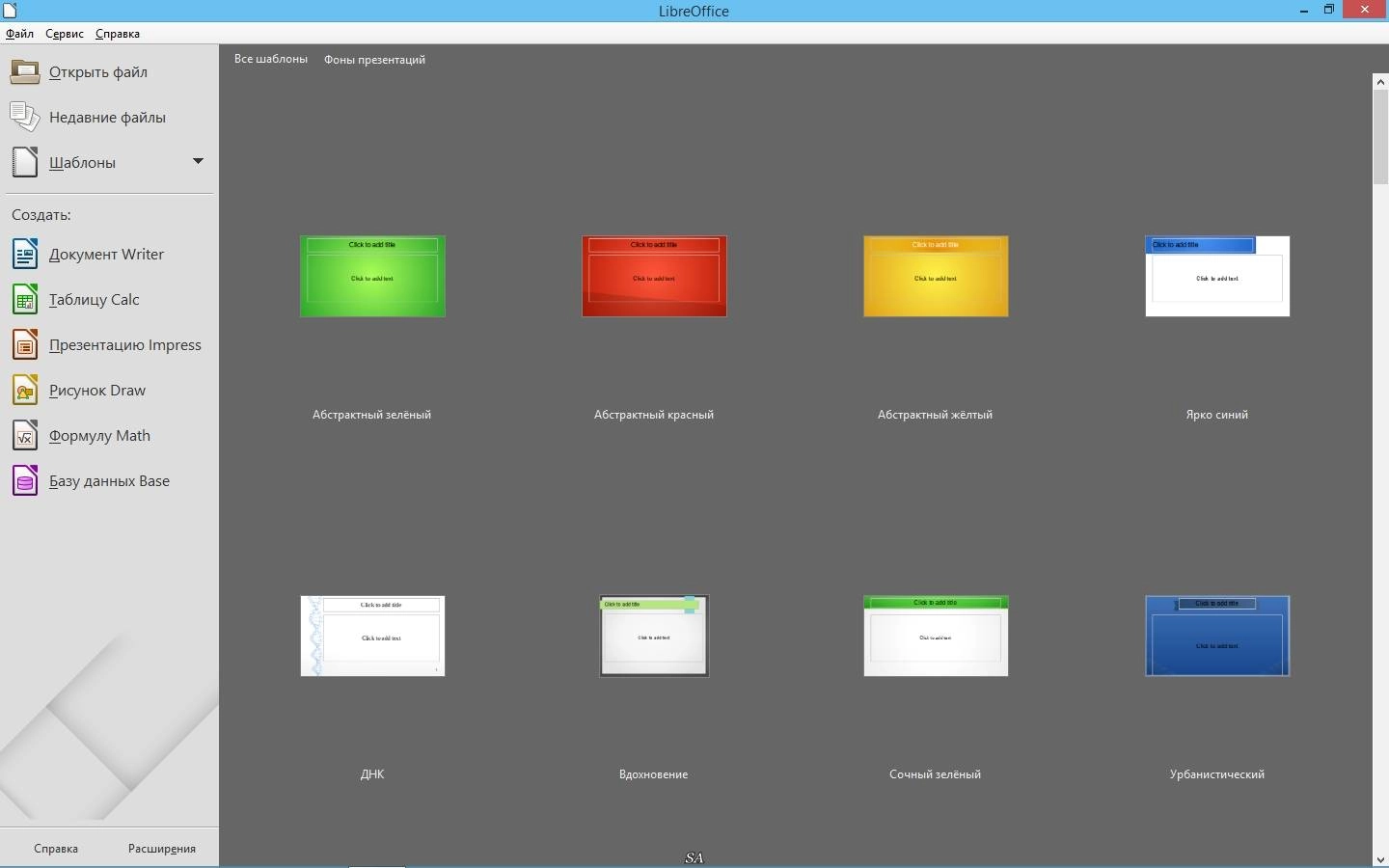This screenshot has width=1389, height=868.
Task: Create a Базу данных Base
Action: [109, 481]
